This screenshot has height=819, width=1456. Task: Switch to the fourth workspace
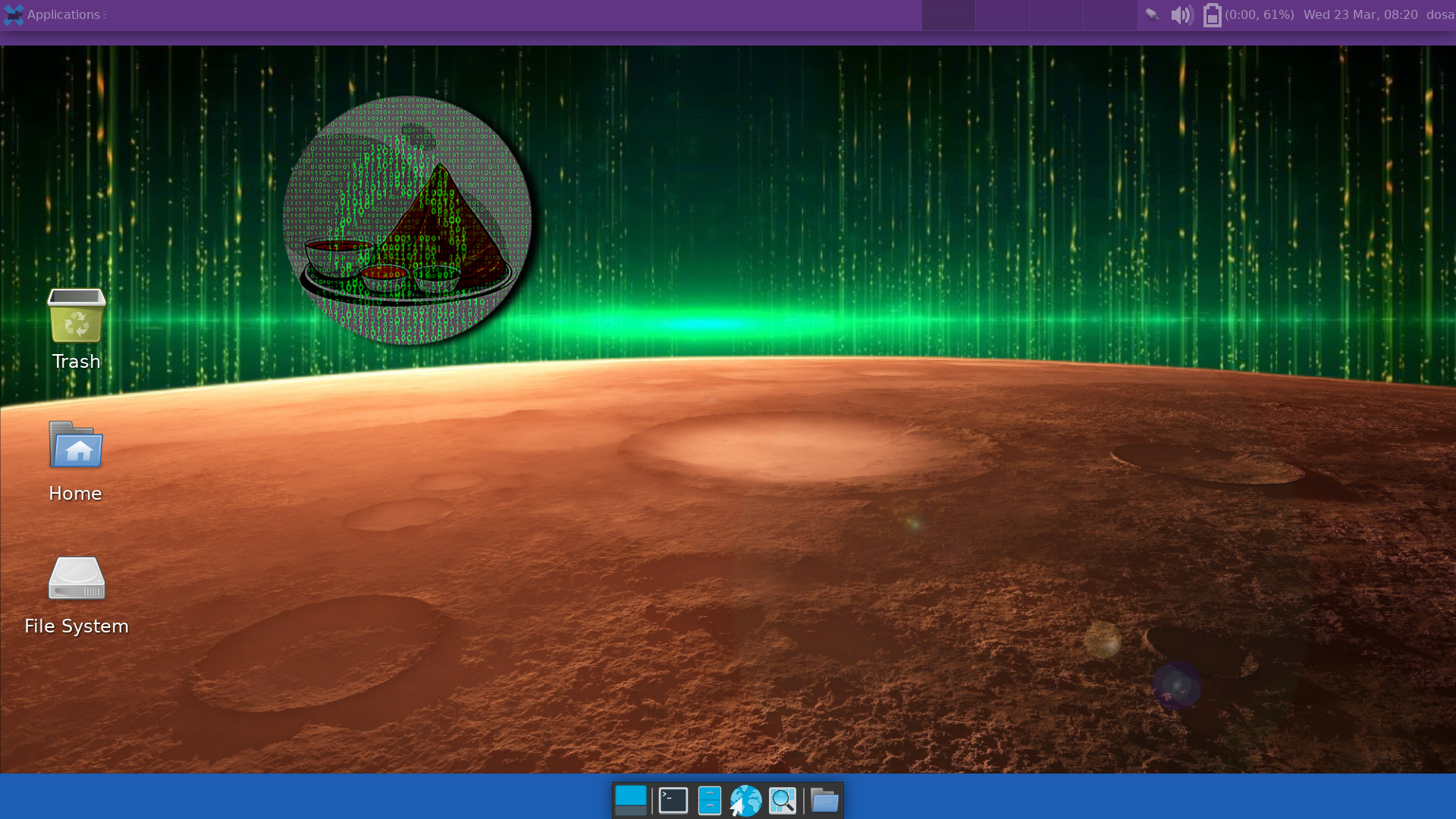coord(1109,14)
